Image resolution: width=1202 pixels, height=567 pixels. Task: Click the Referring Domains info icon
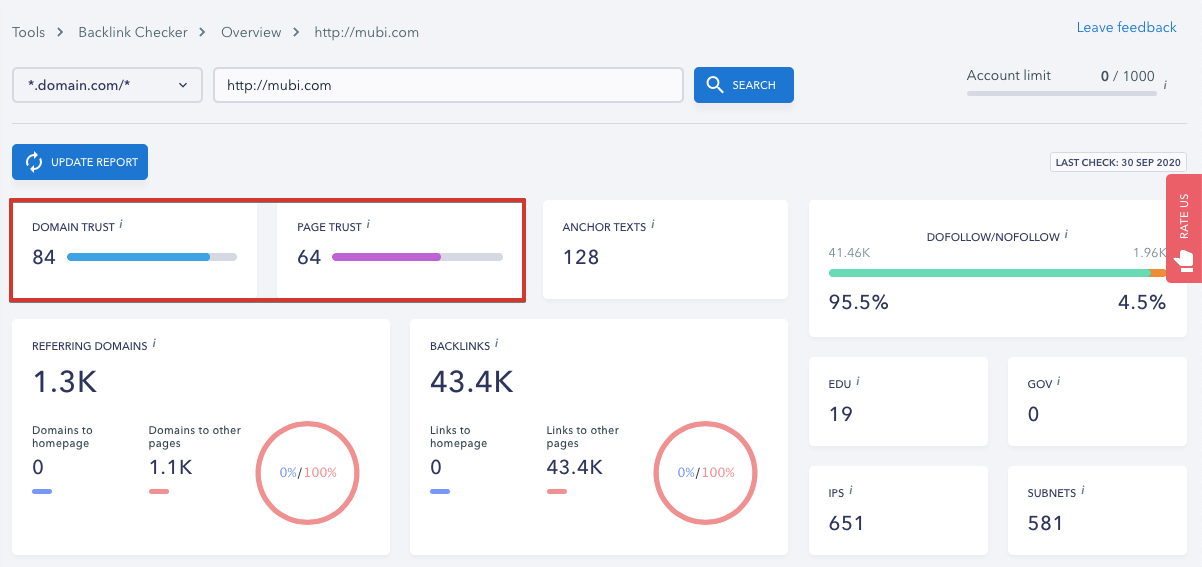click(154, 343)
